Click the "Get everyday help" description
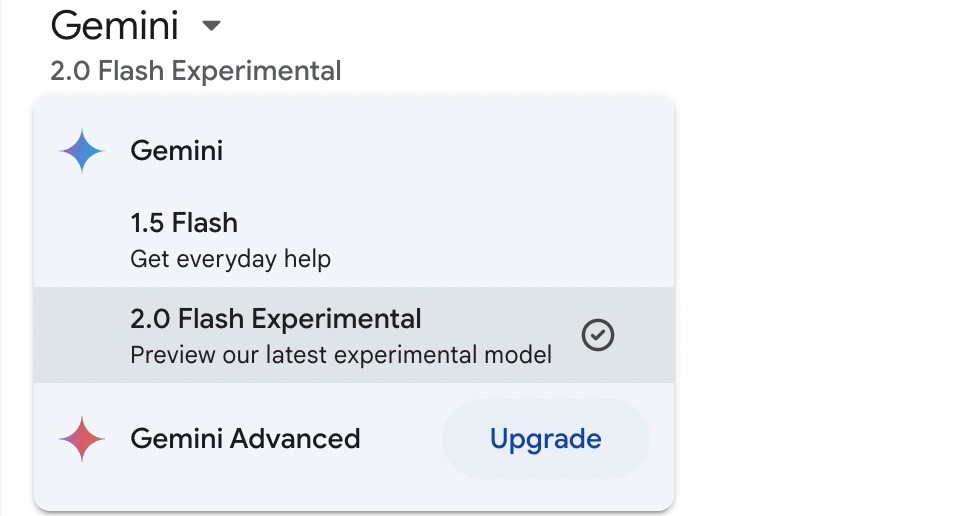963x516 pixels. 230,259
